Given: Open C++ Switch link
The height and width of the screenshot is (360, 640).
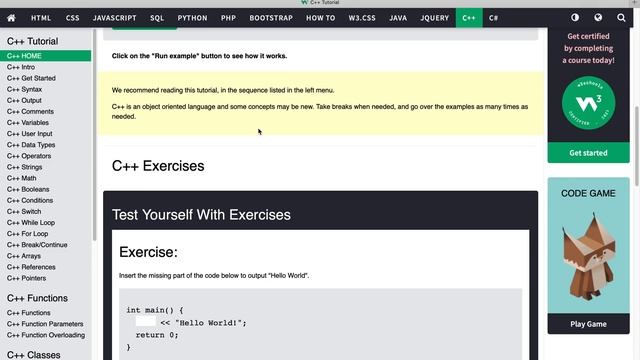Looking at the screenshot, I should [x=24, y=211].
